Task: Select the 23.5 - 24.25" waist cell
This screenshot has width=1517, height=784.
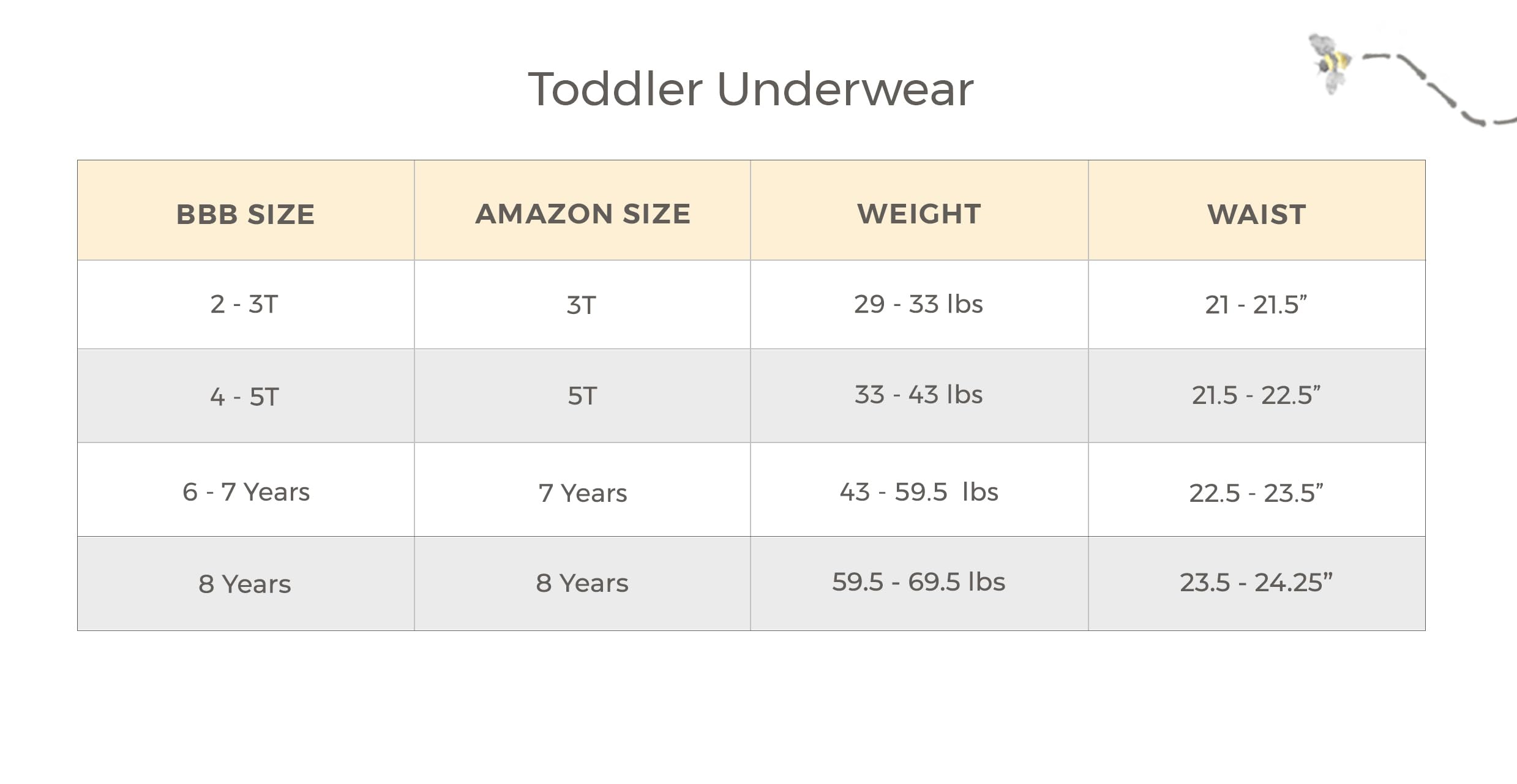Action: point(1257,583)
